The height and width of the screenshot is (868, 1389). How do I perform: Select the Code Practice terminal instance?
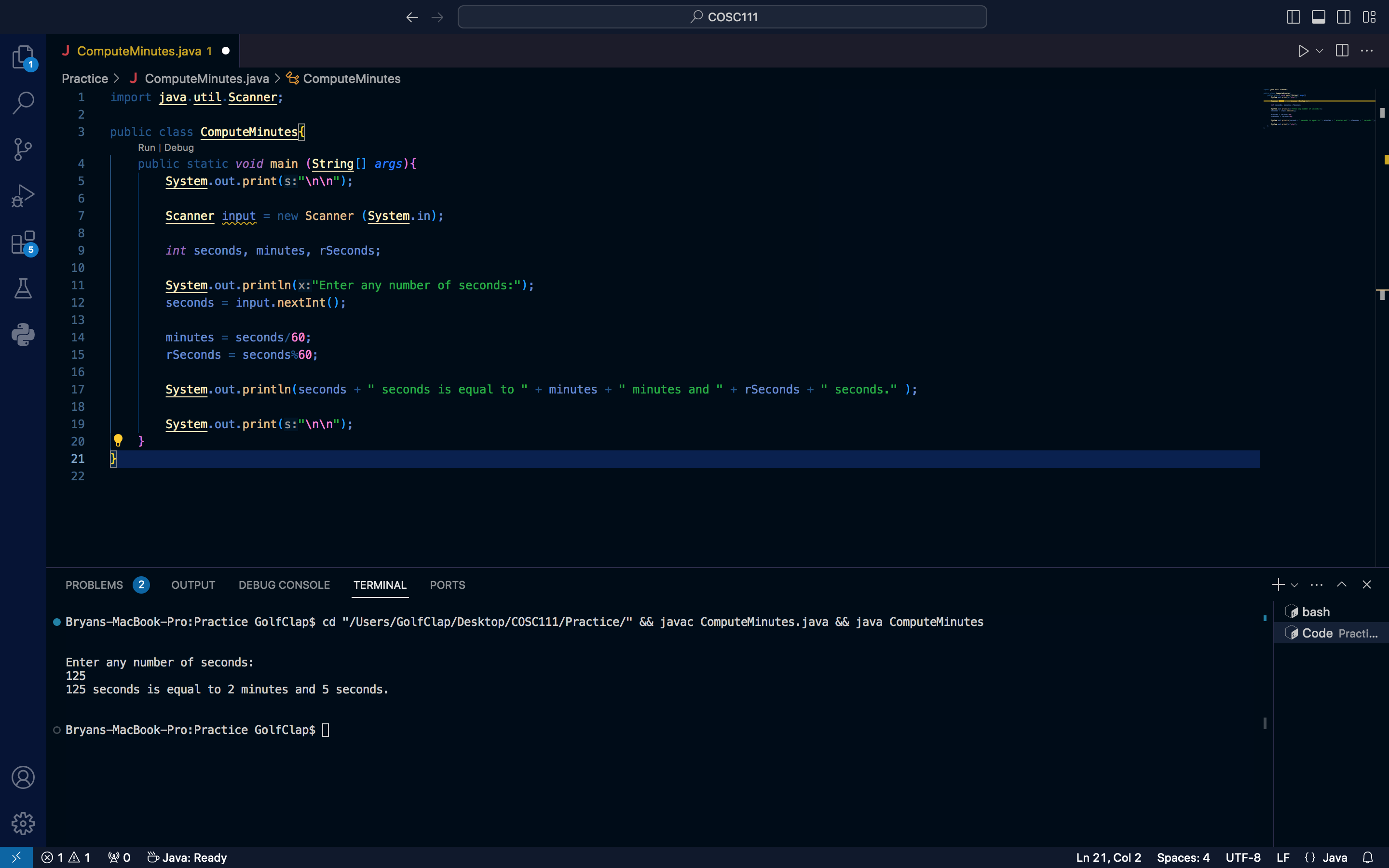[1331, 633]
